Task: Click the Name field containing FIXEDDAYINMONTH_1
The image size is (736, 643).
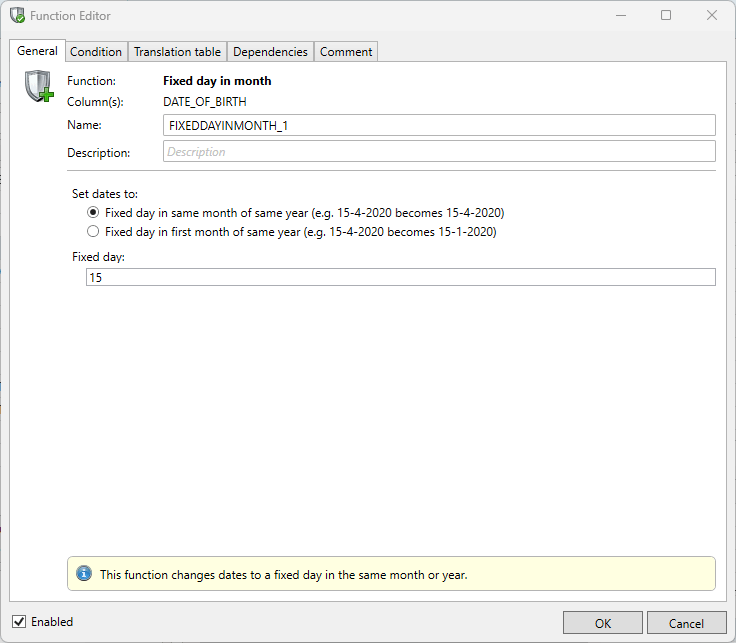Action: click(x=439, y=125)
